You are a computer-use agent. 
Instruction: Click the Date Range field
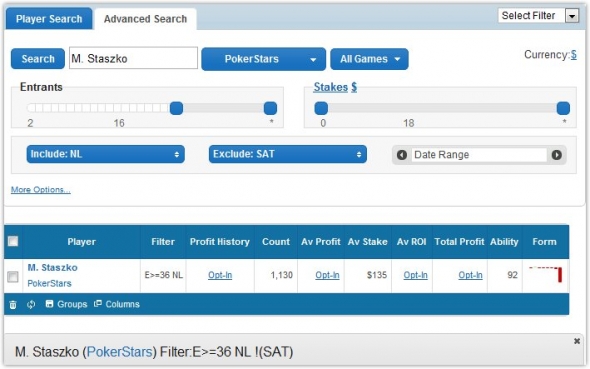[x=479, y=155]
